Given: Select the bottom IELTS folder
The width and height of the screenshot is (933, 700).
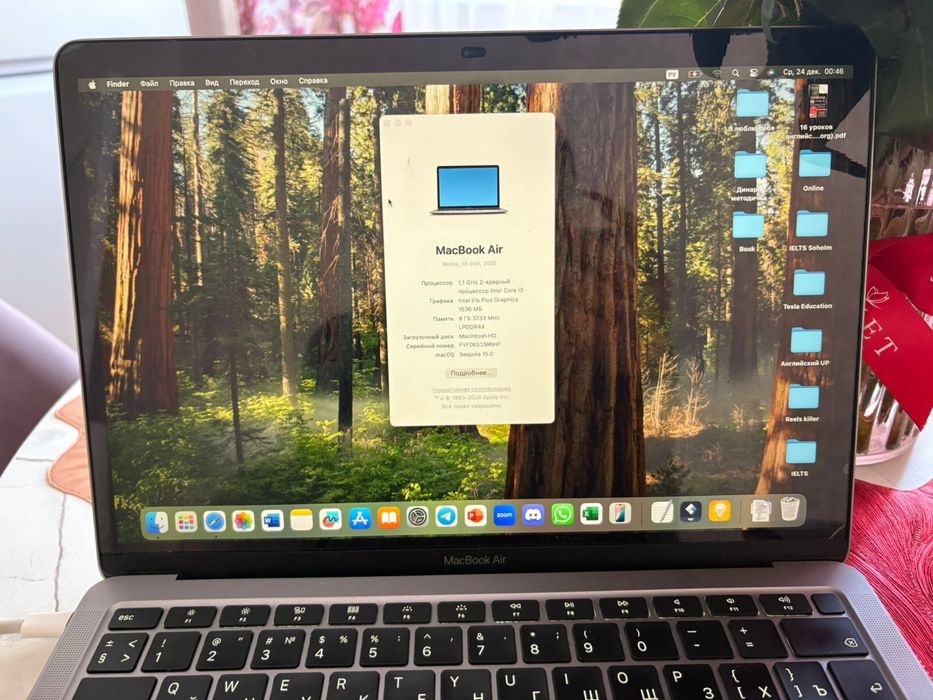Looking at the screenshot, I should coord(800,458).
